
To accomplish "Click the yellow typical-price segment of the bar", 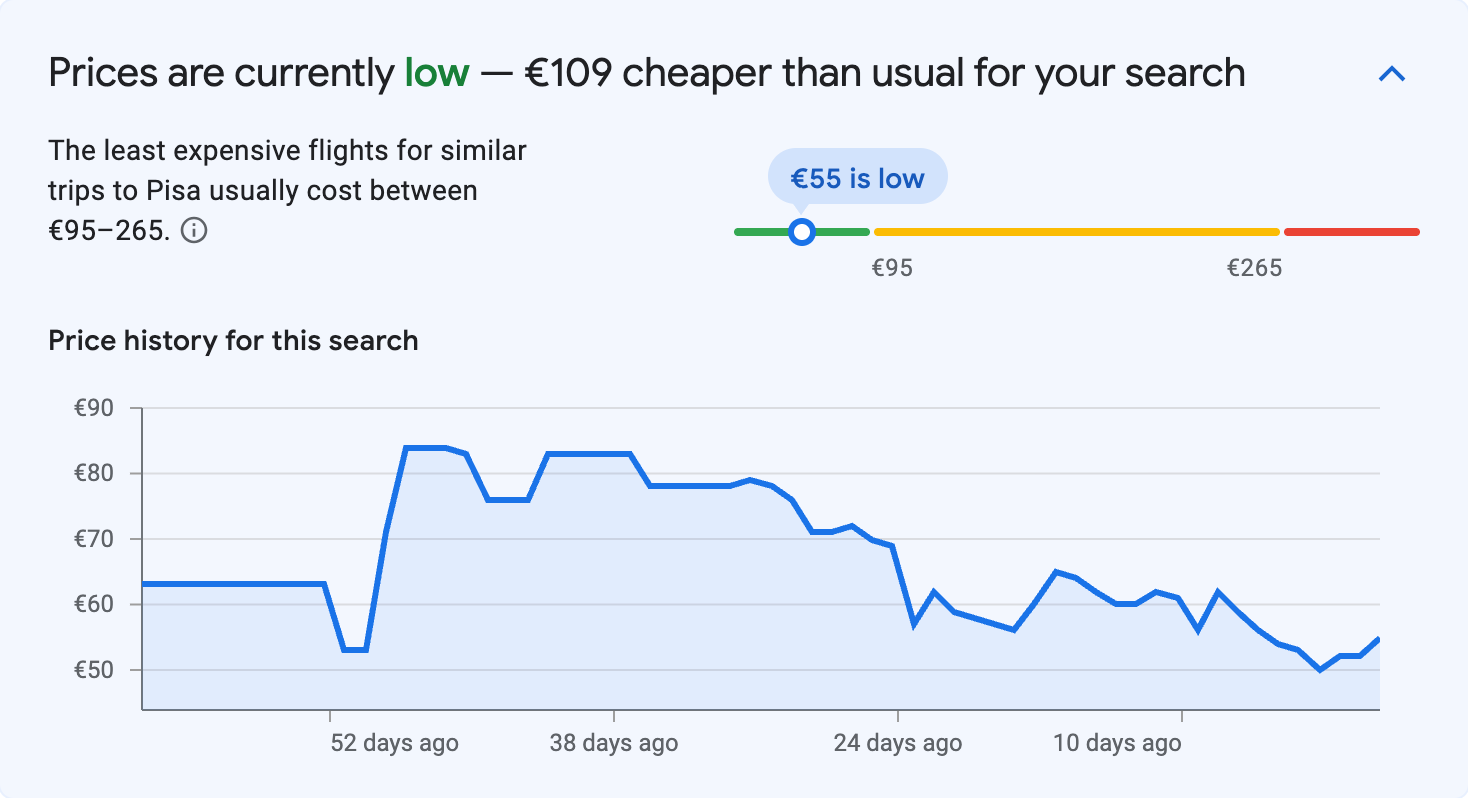I will click(x=1075, y=231).
